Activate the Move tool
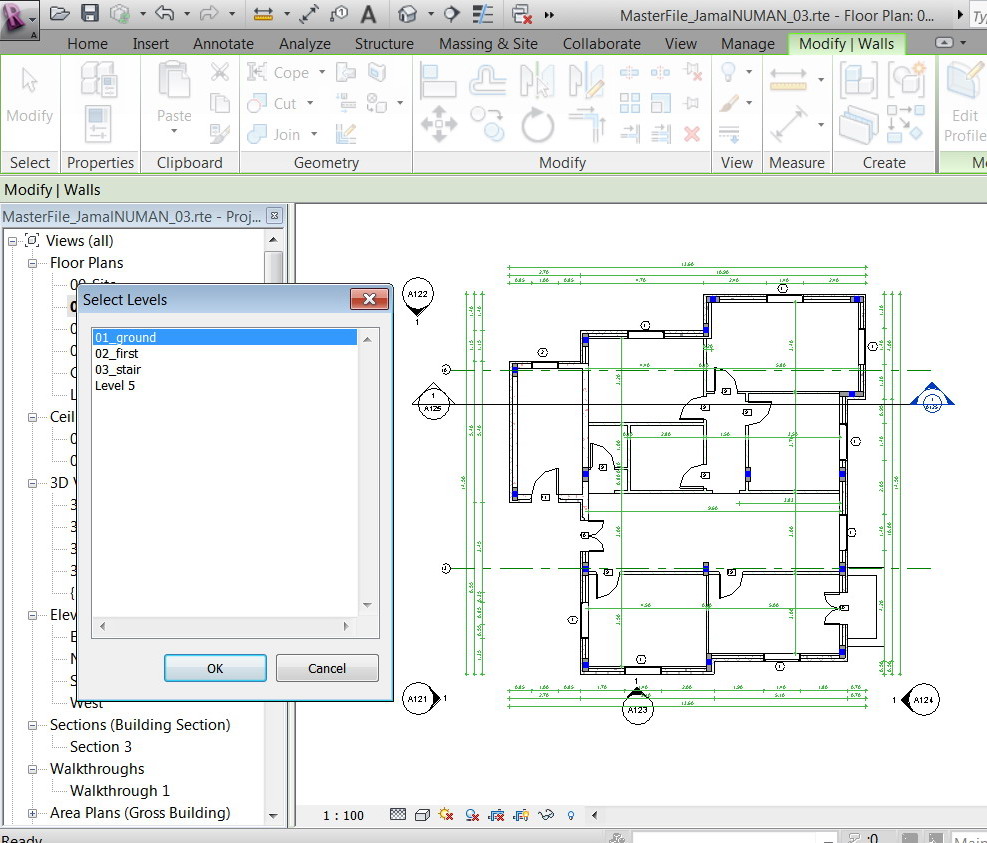Screen dimensions: 987x843 point(438,122)
